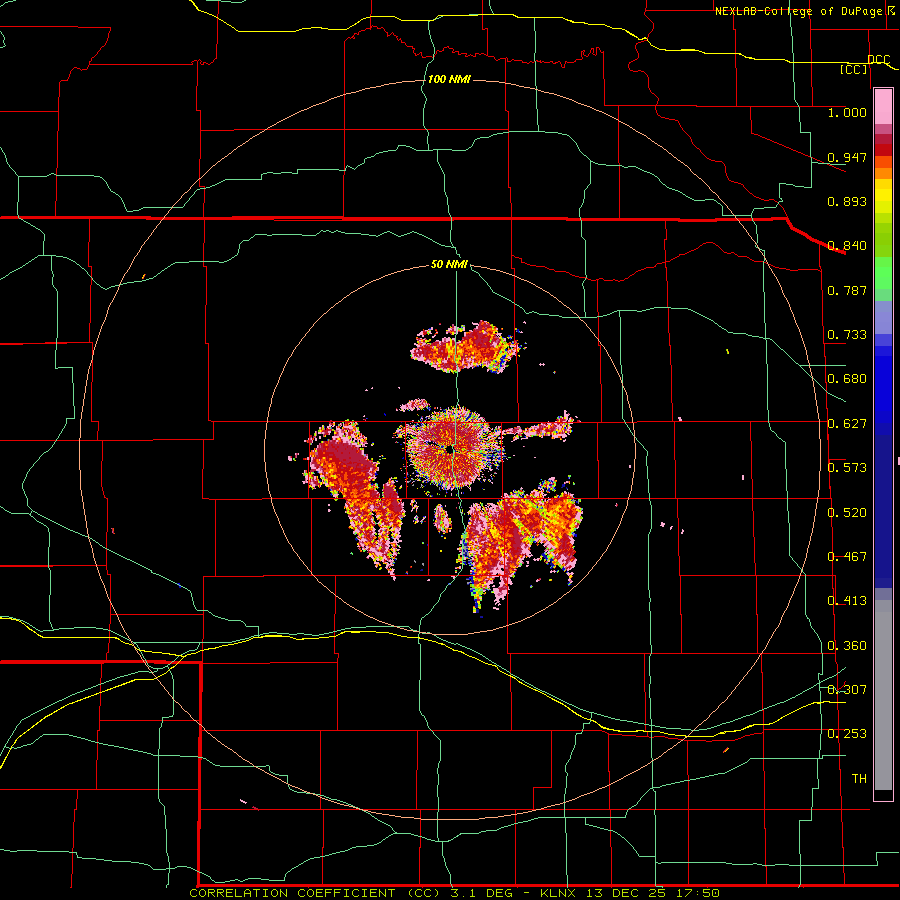Select the 0.520 scale value
This screenshot has height=900, width=900.
847,513
